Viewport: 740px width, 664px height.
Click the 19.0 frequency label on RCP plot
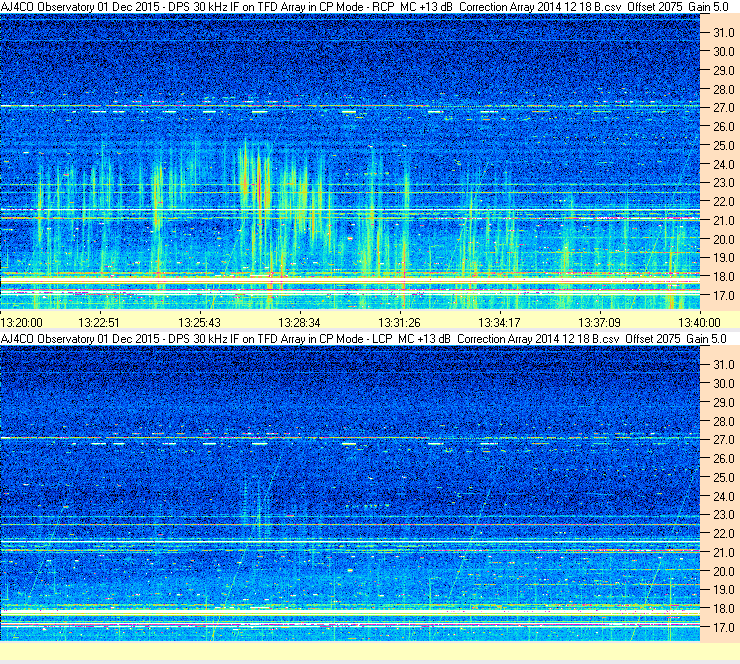pyautogui.click(x=723, y=258)
